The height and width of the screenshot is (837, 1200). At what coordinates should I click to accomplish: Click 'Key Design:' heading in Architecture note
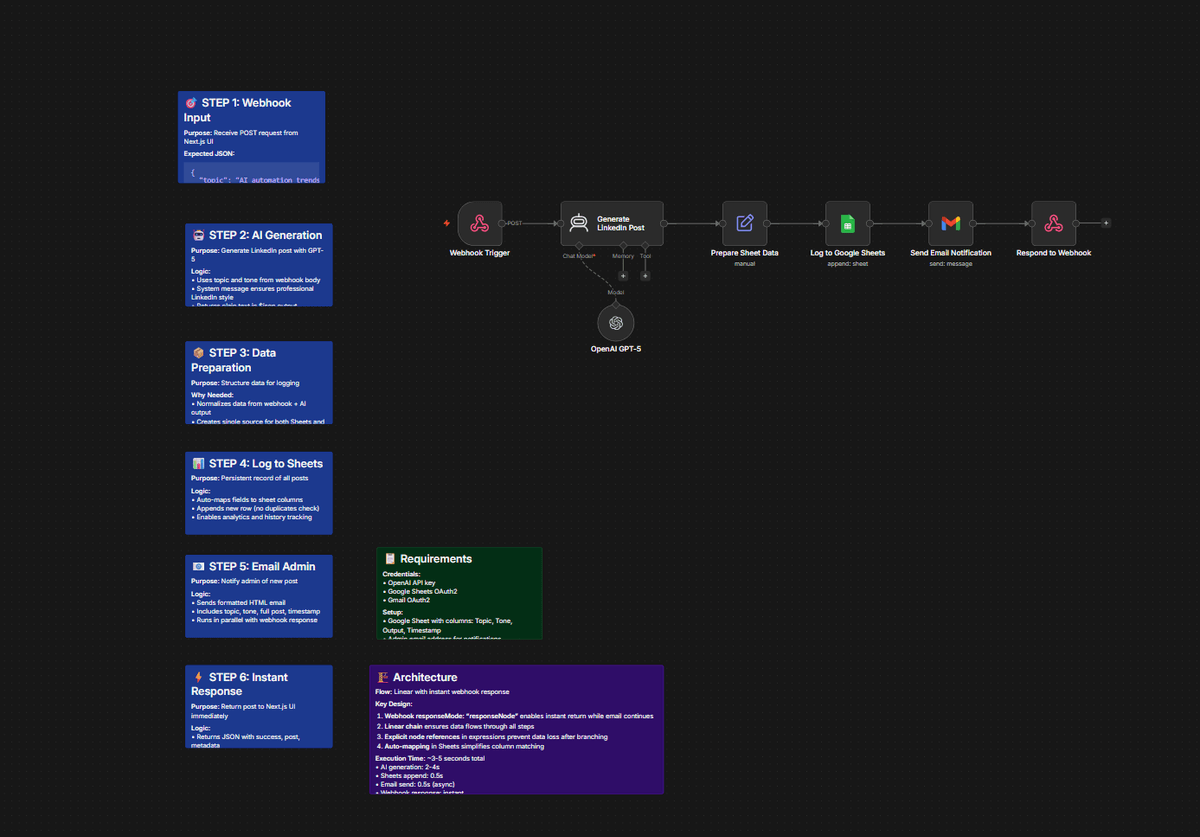point(394,704)
